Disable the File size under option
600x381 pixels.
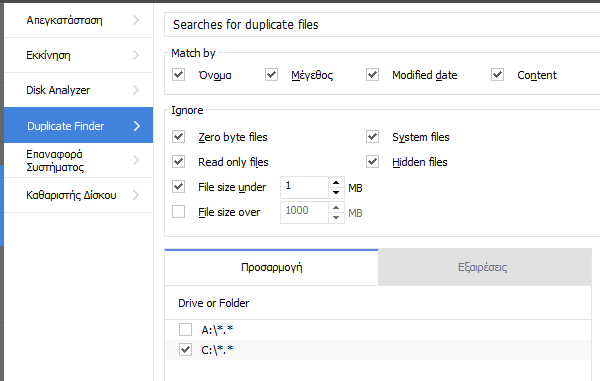point(179,187)
